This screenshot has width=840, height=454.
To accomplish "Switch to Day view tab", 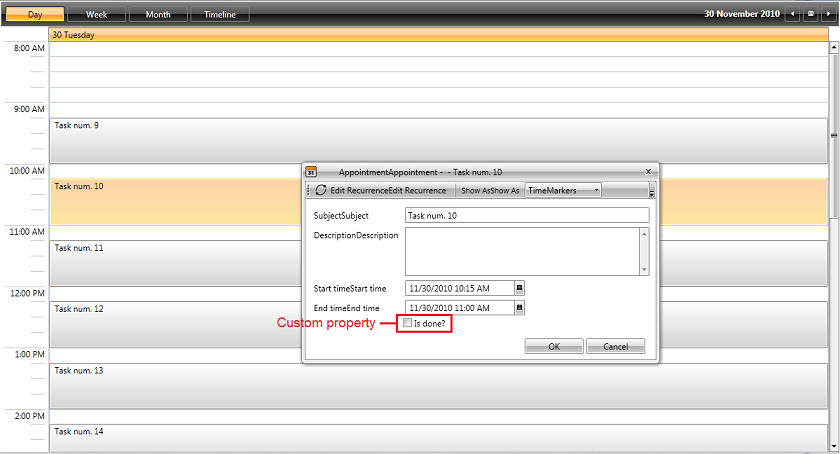I will click(x=35, y=14).
